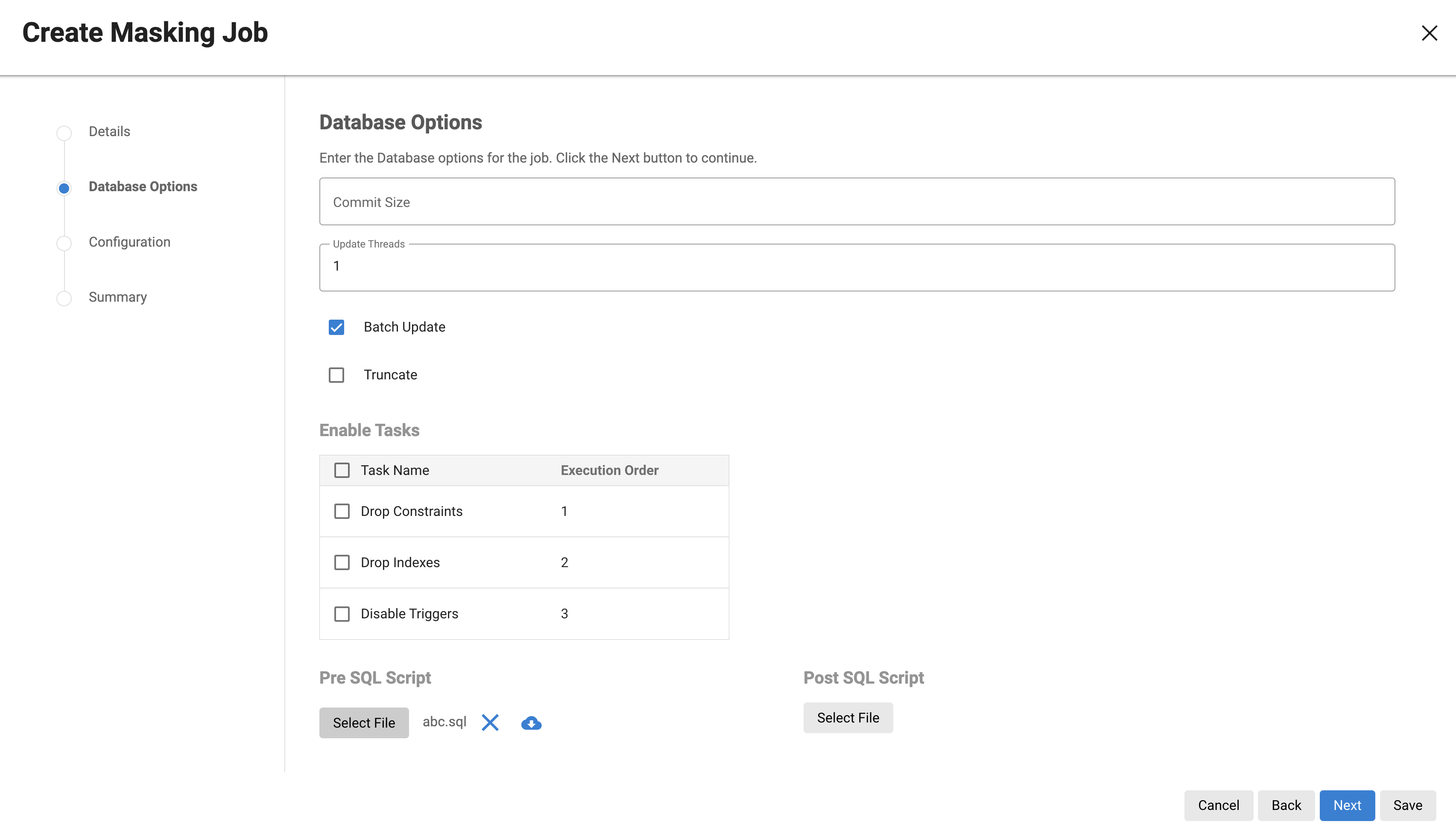
Task: Focus the Update Threads field
Action: (x=857, y=267)
